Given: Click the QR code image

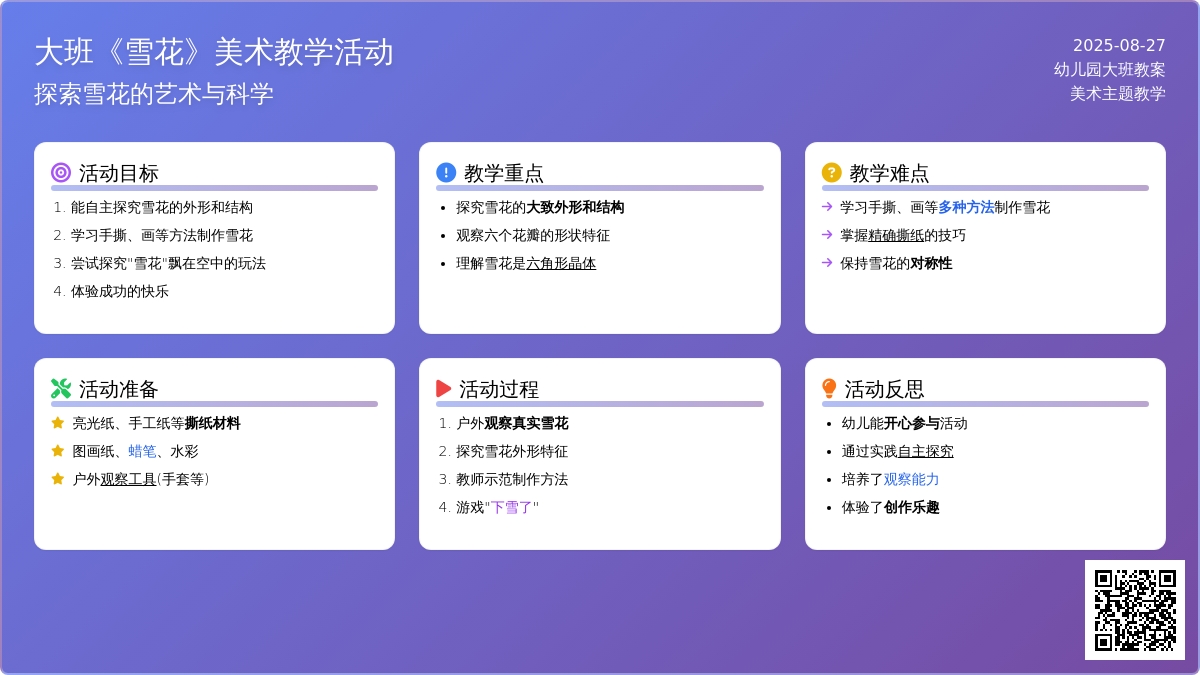Looking at the screenshot, I should [x=1135, y=610].
